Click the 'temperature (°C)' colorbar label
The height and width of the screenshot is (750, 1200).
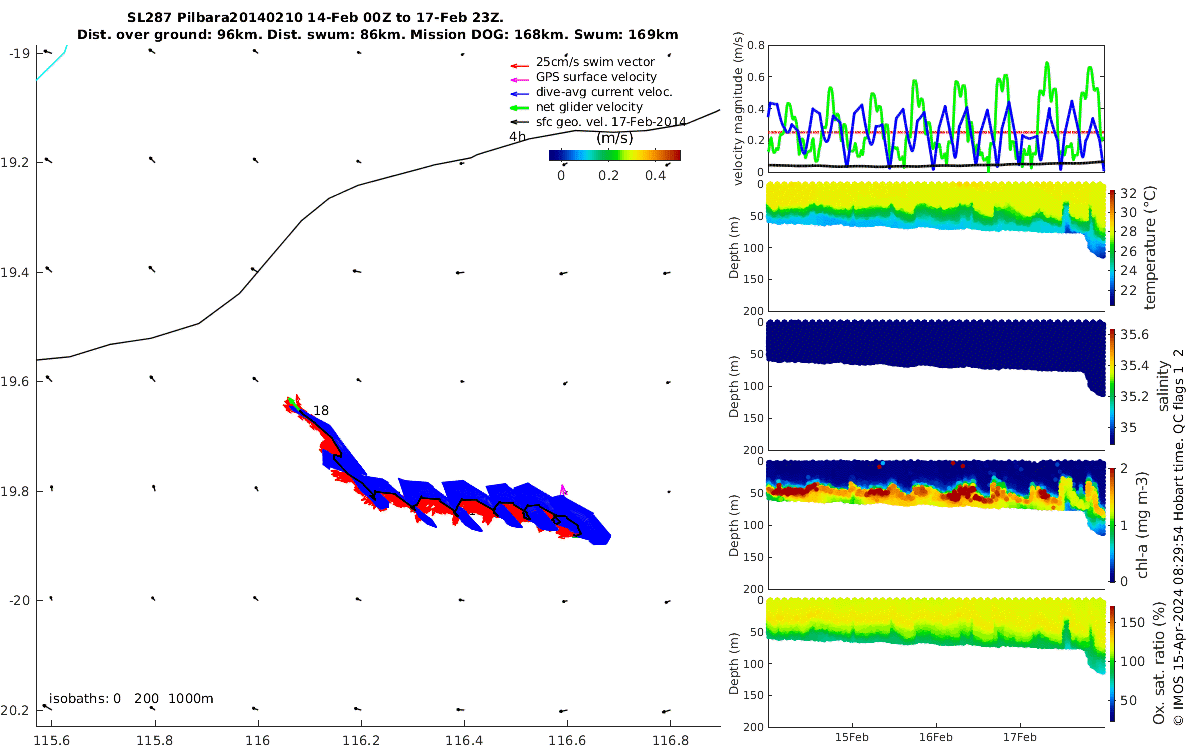(1150, 246)
